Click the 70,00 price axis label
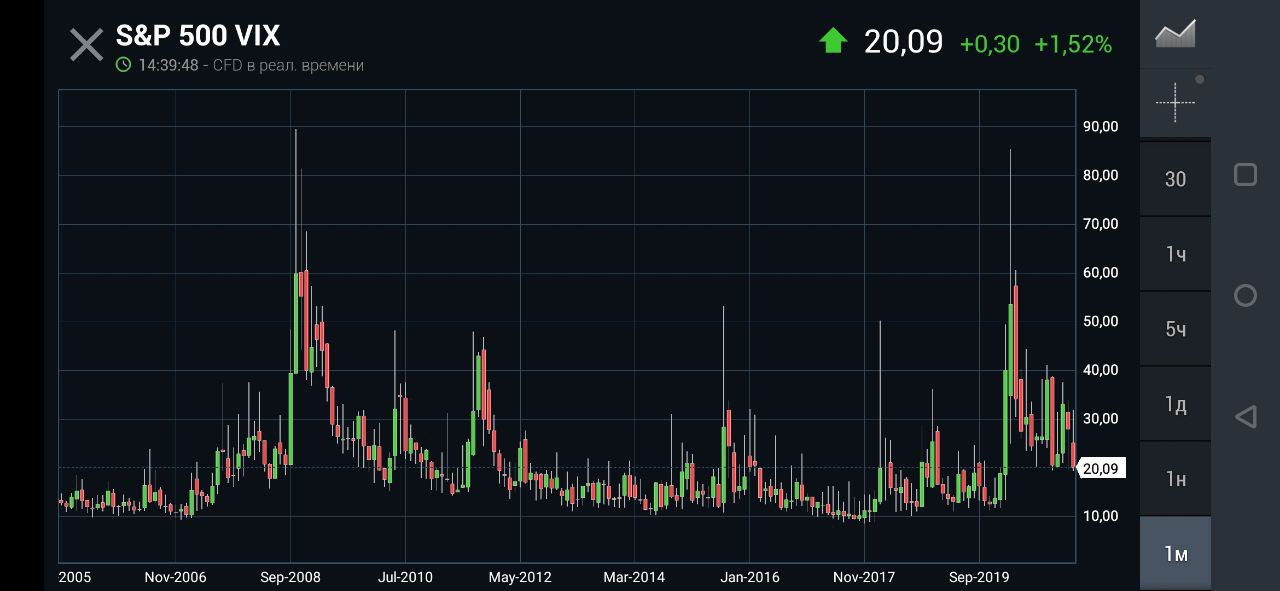 point(1101,224)
